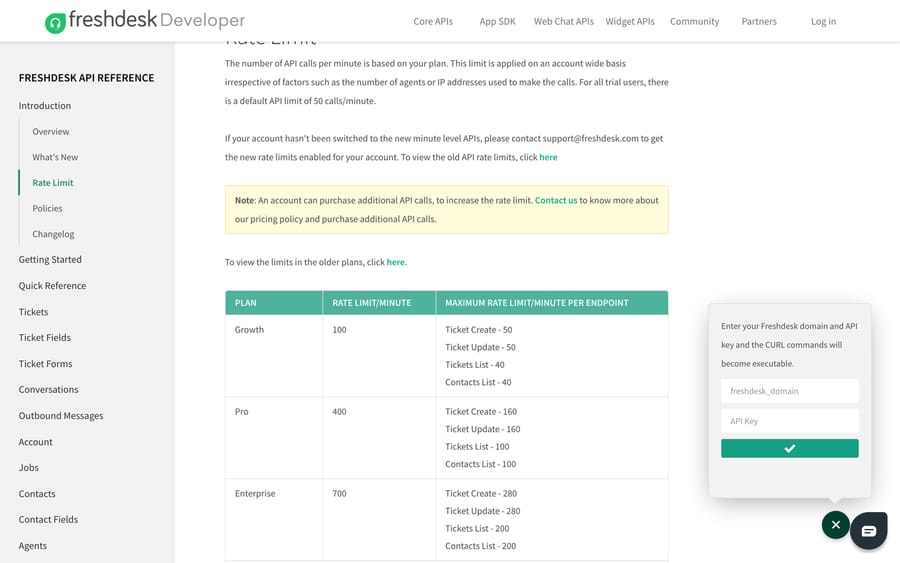900x563 pixels.
Task: Open Changelog in the sidebar
Action: point(53,234)
